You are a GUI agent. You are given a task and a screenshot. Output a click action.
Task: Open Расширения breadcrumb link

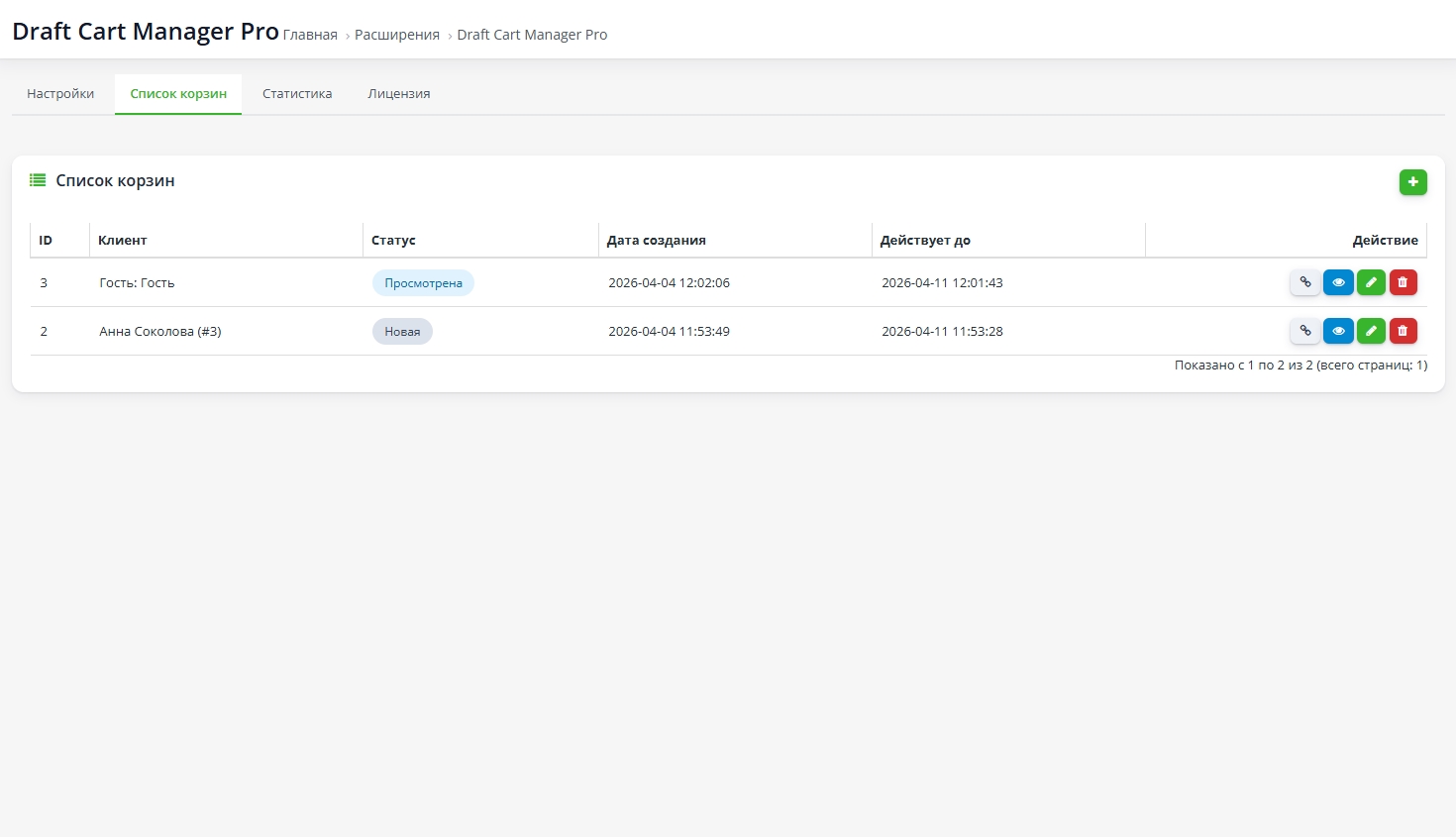[x=396, y=35]
